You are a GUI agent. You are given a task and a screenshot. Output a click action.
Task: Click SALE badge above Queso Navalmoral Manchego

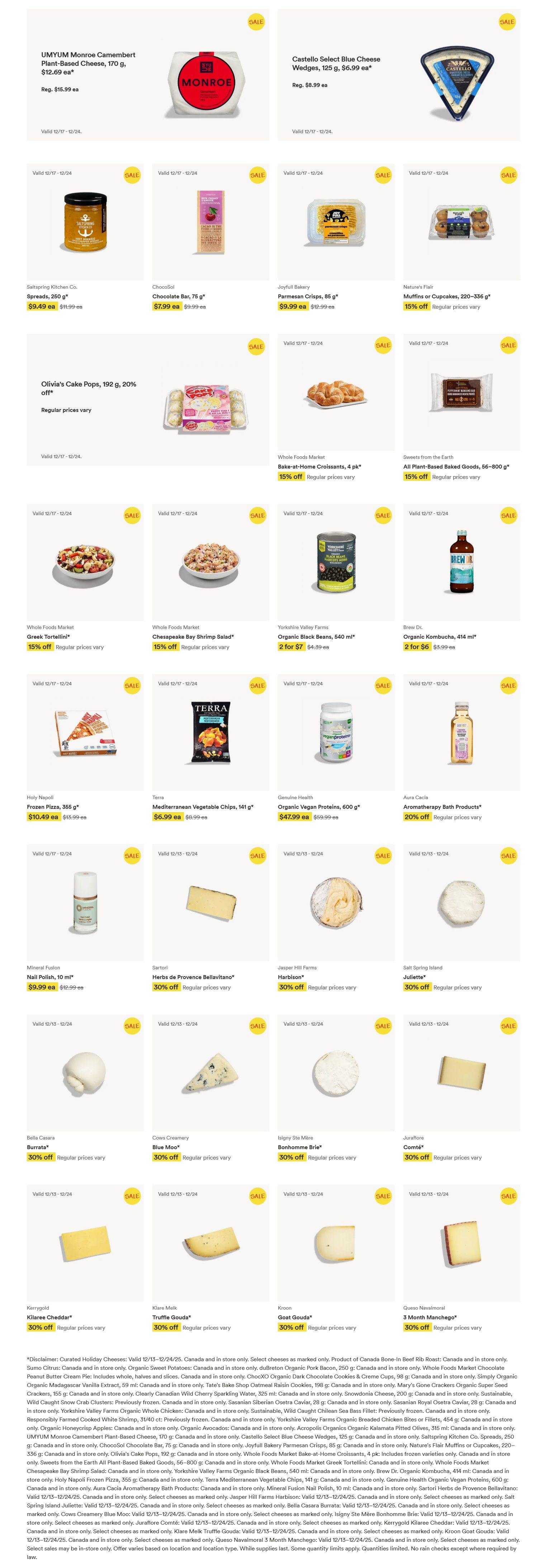coord(508,1195)
